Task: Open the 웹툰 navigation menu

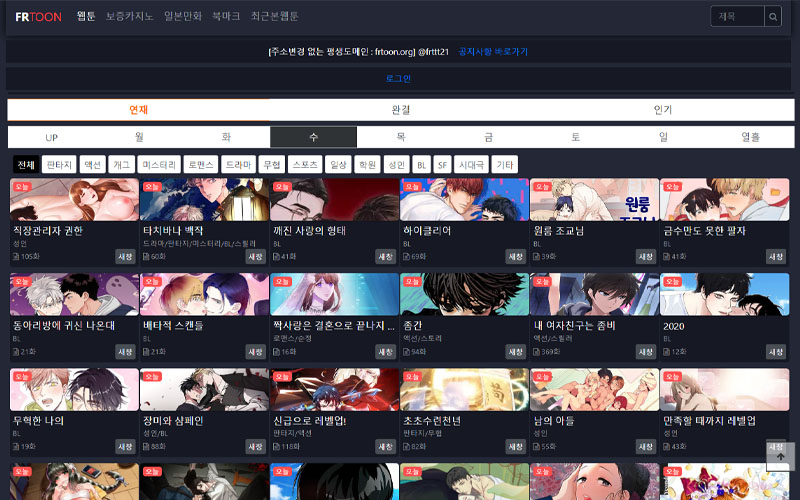Action: (x=86, y=16)
